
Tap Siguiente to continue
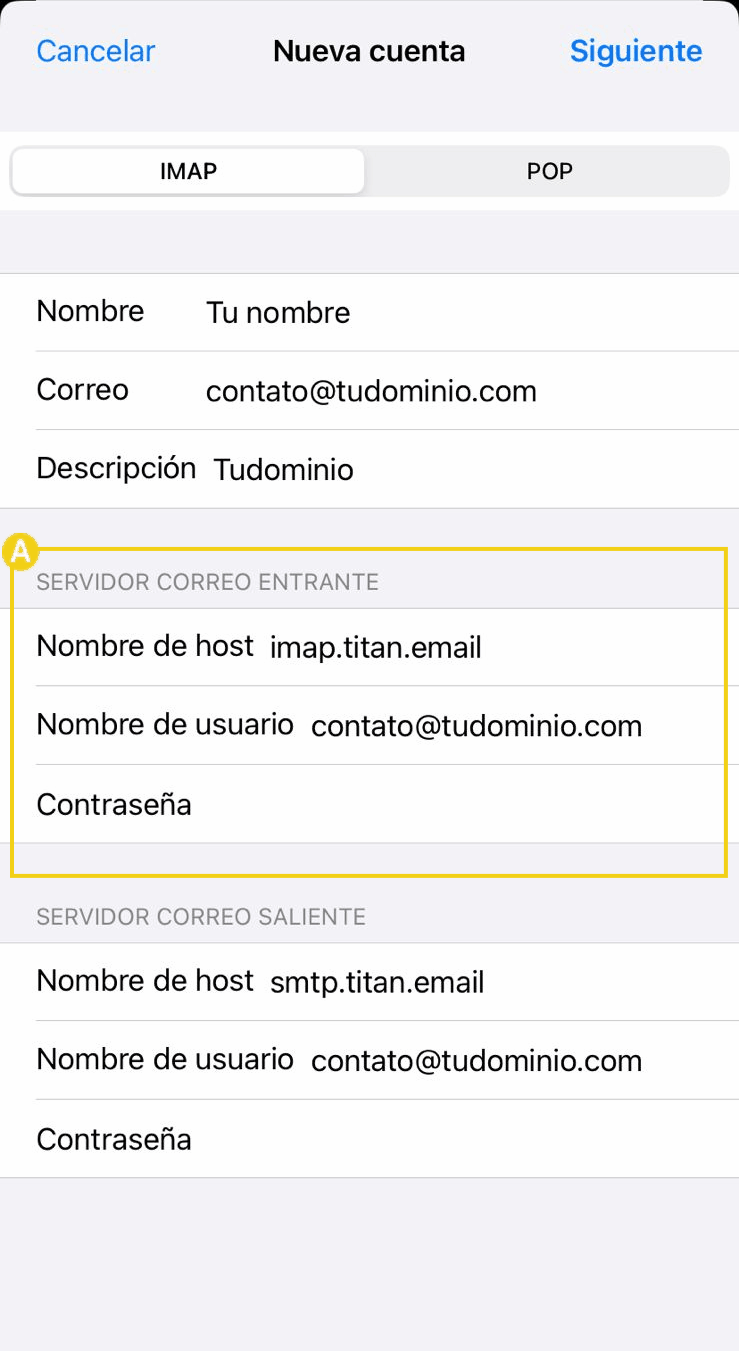(x=635, y=51)
